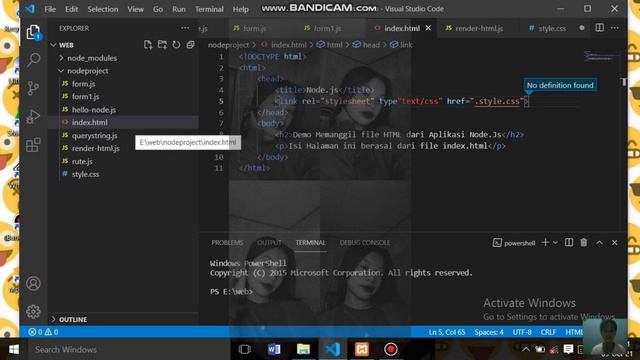This screenshot has width=640, height=360.
Task: Click the head breadcrumb segment
Action: point(371,45)
